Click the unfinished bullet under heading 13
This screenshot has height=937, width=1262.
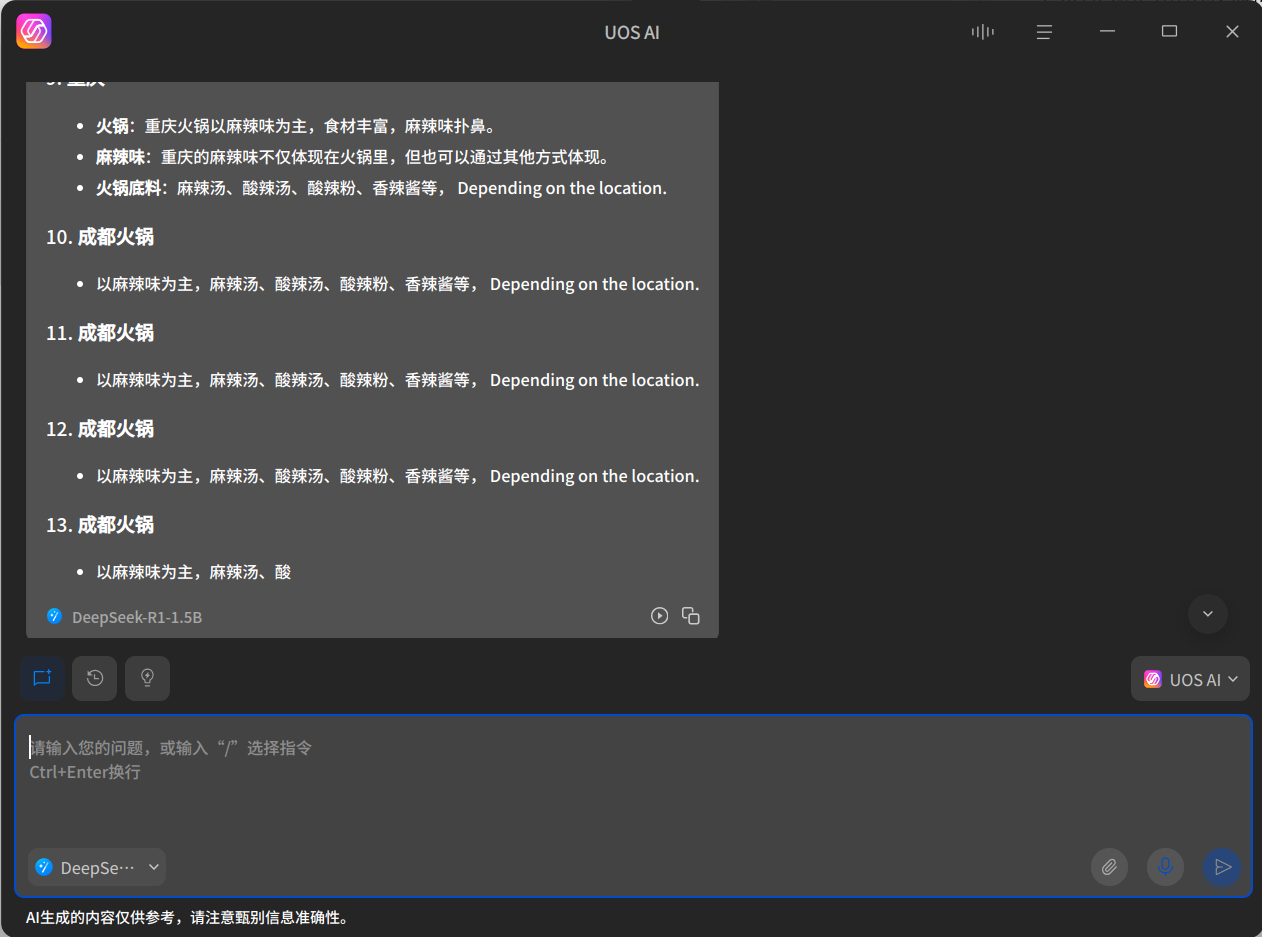click(x=193, y=572)
